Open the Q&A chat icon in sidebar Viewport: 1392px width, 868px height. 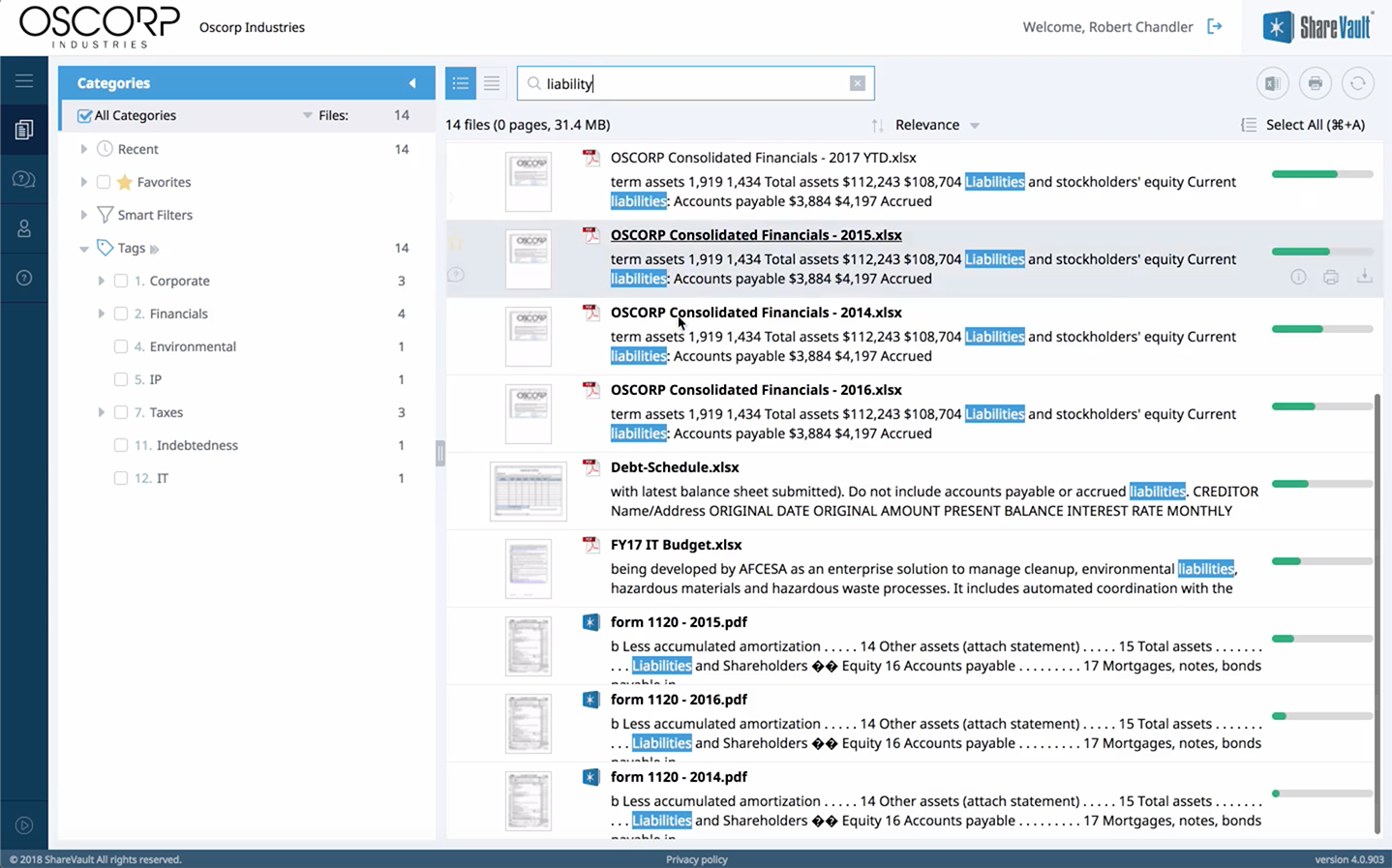[24, 179]
